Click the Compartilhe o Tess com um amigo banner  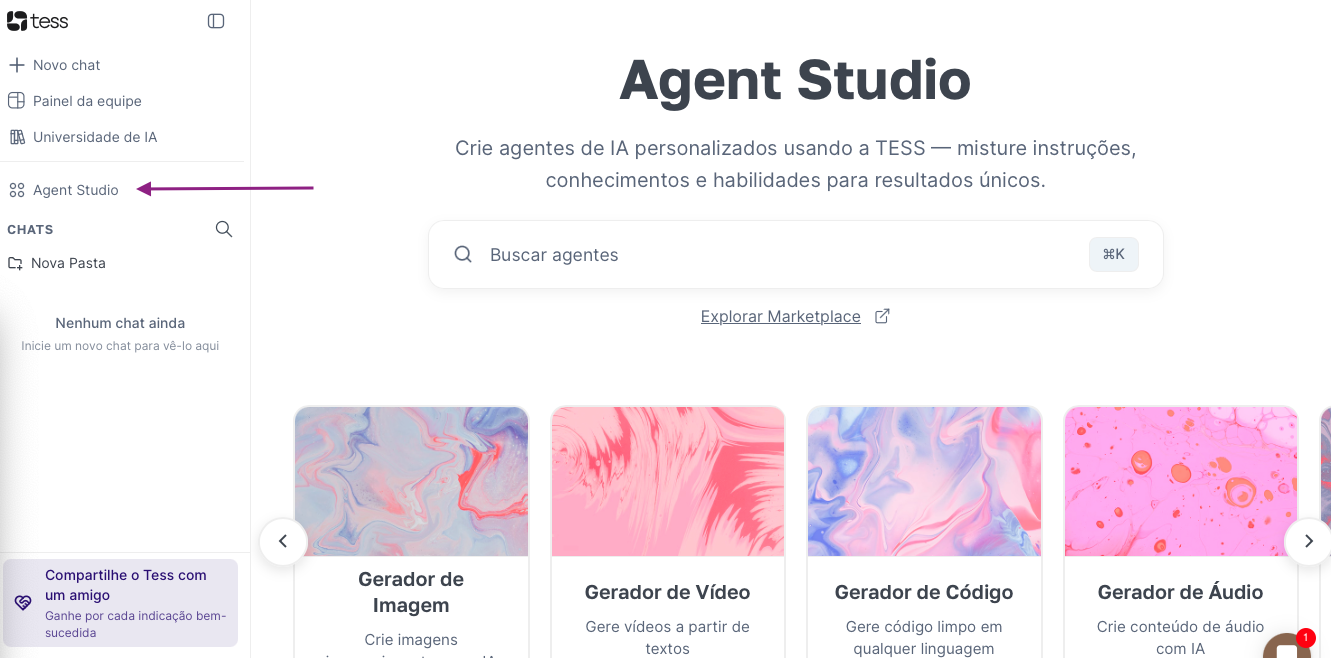point(121,603)
